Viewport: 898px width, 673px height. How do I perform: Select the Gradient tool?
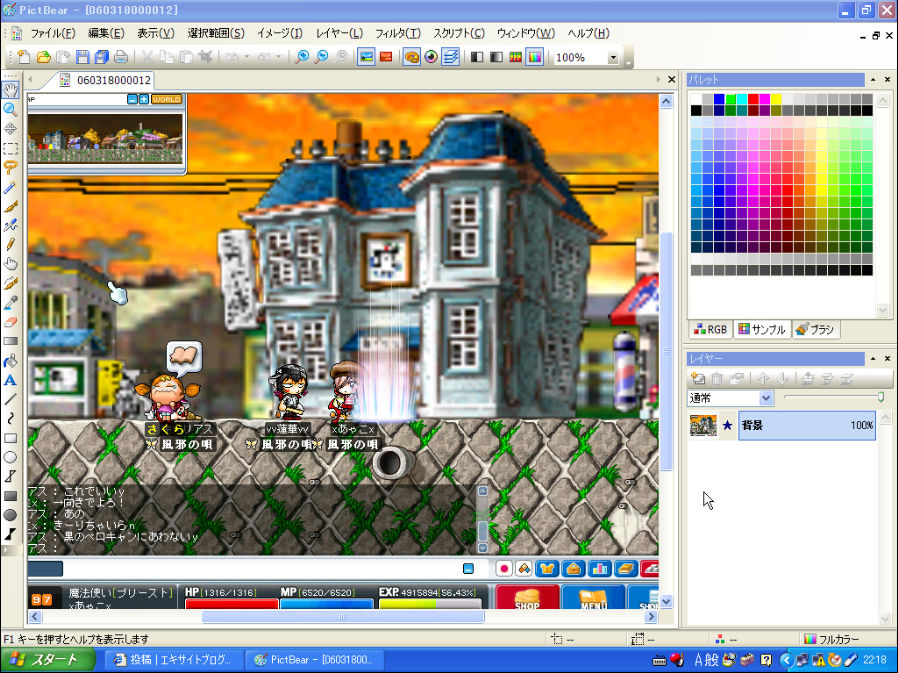click(10, 341)
